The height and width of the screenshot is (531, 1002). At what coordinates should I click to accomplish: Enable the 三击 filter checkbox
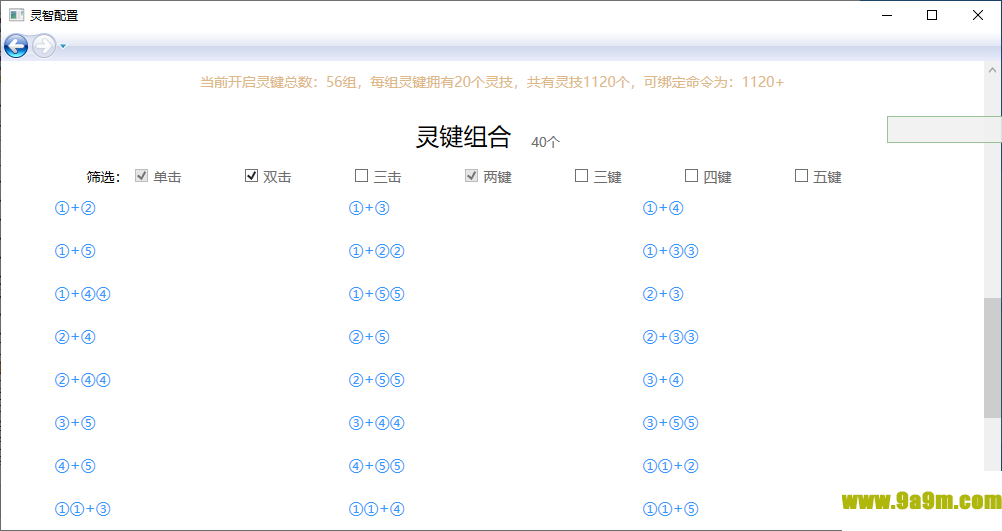pos(361,176)
